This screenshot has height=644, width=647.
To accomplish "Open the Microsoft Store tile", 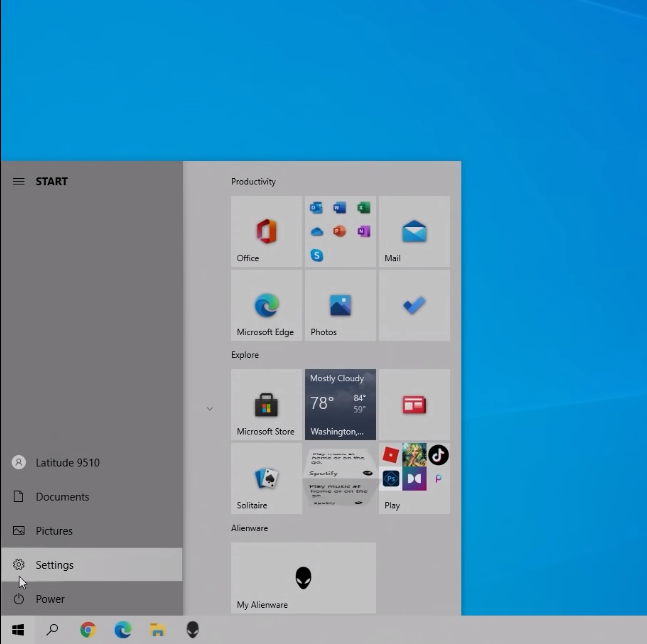I will [267, 404].
